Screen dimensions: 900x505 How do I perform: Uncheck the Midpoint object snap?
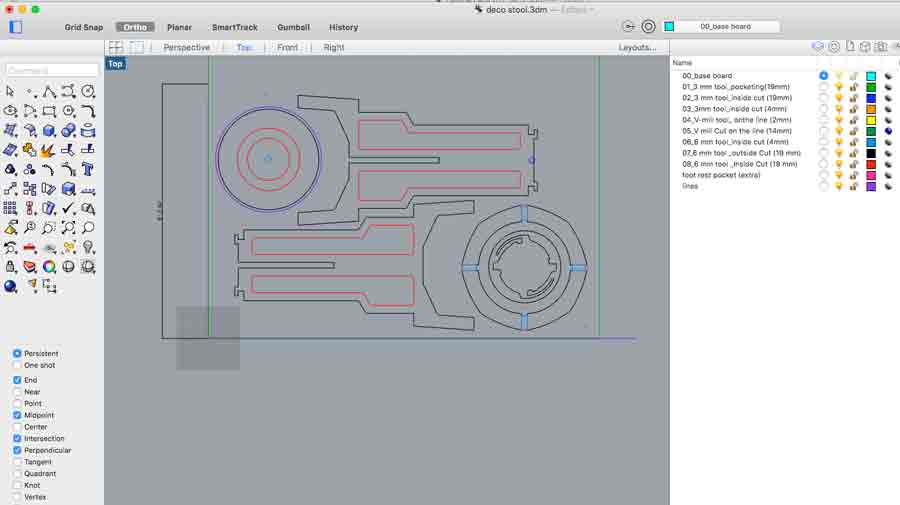click(18, 415)
